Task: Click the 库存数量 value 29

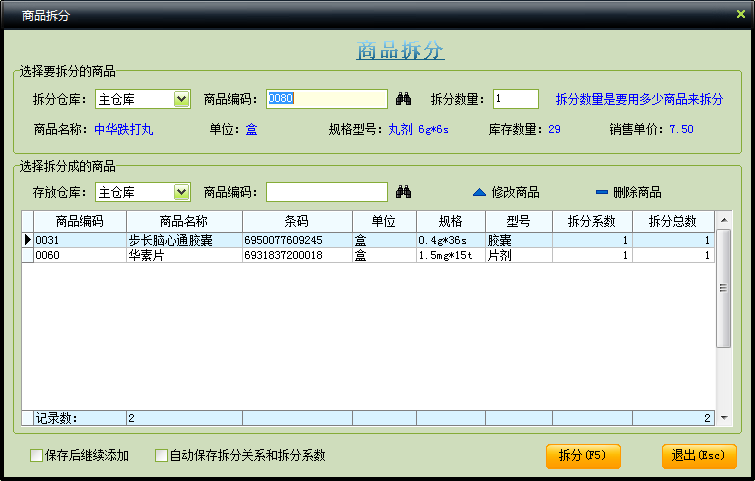Action: click(x=554, y=130)
